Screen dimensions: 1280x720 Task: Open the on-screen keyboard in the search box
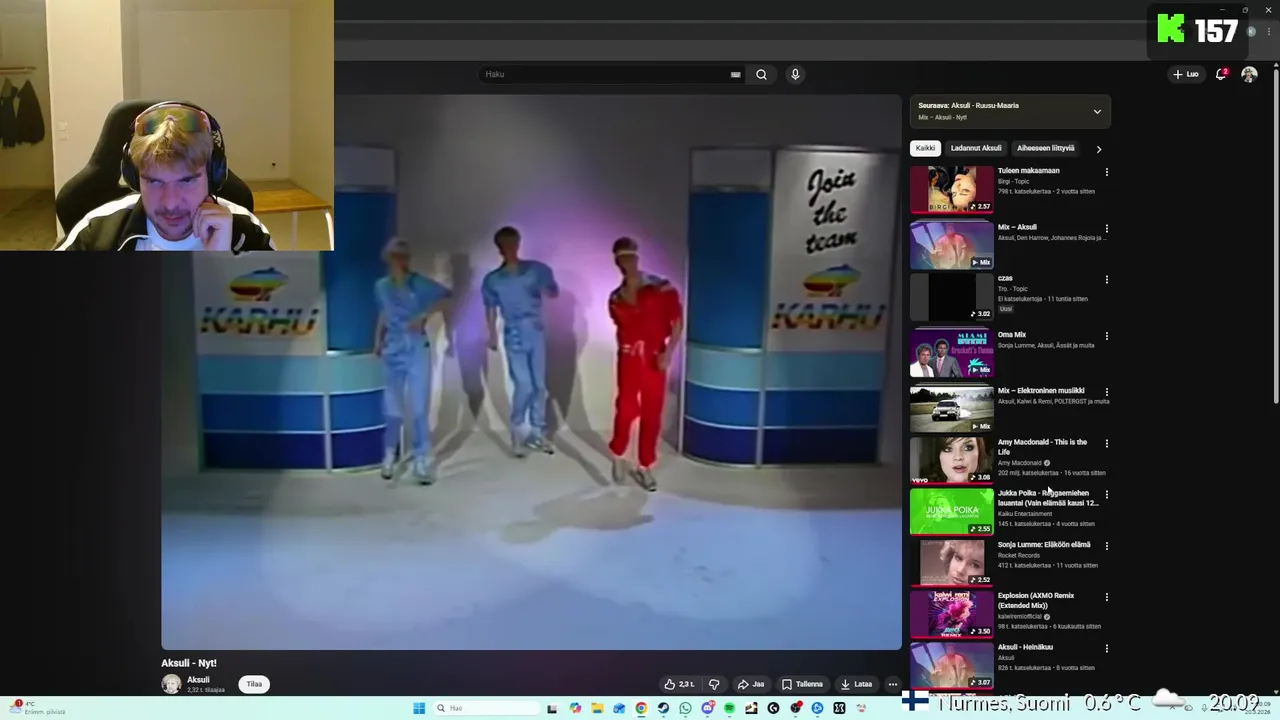point(735,74)
